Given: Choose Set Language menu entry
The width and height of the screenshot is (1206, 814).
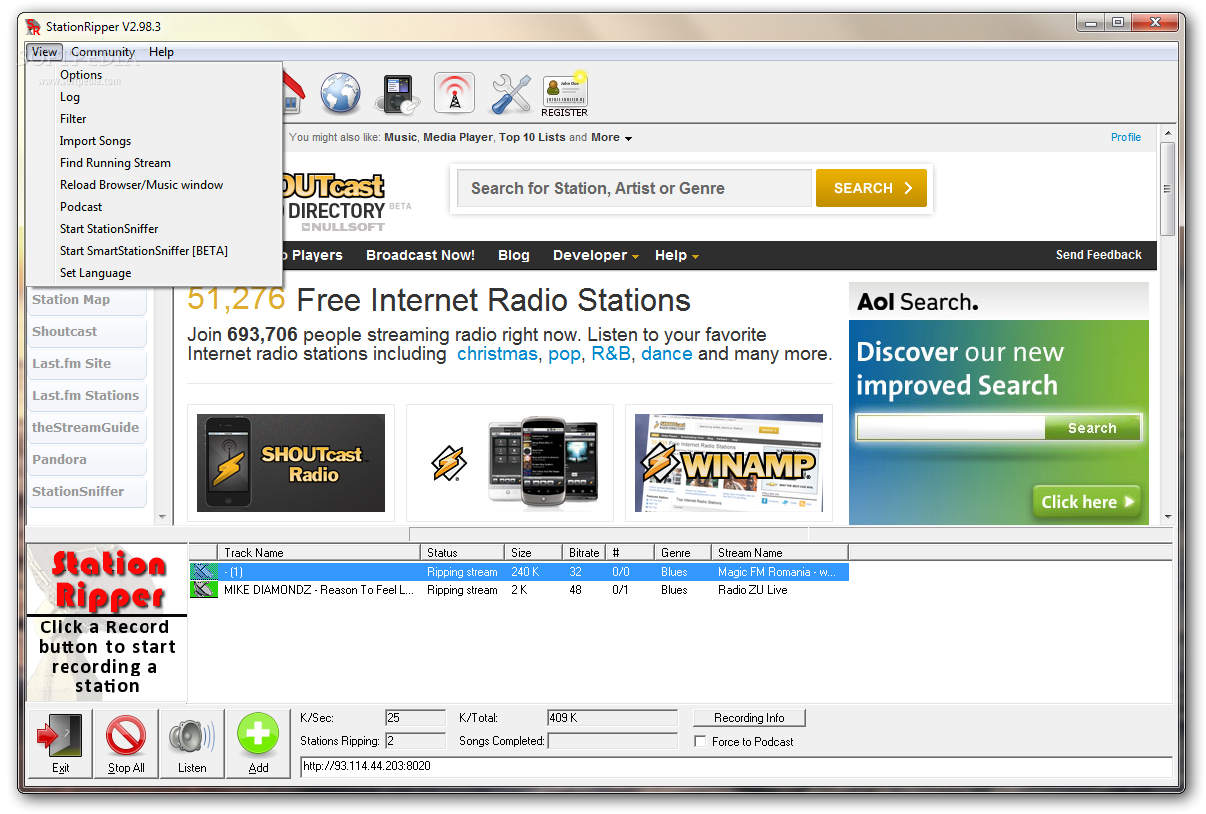Looking at the screenshot, I should coord(155,273).
